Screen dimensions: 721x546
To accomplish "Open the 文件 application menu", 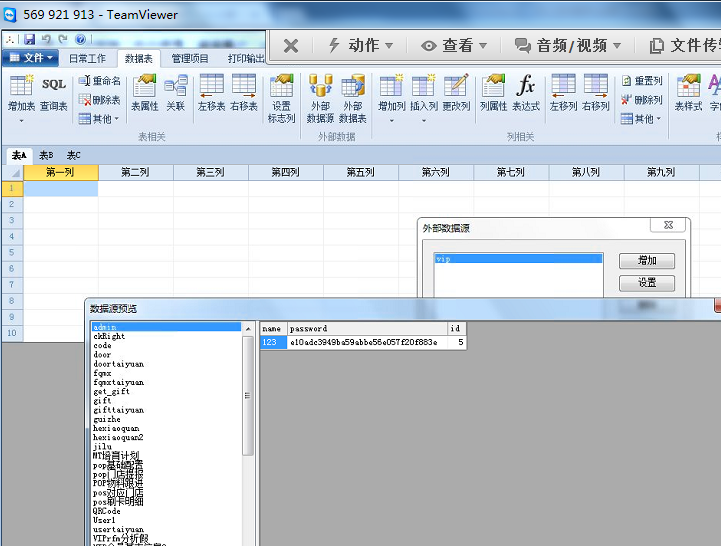I will click(31, 58).
